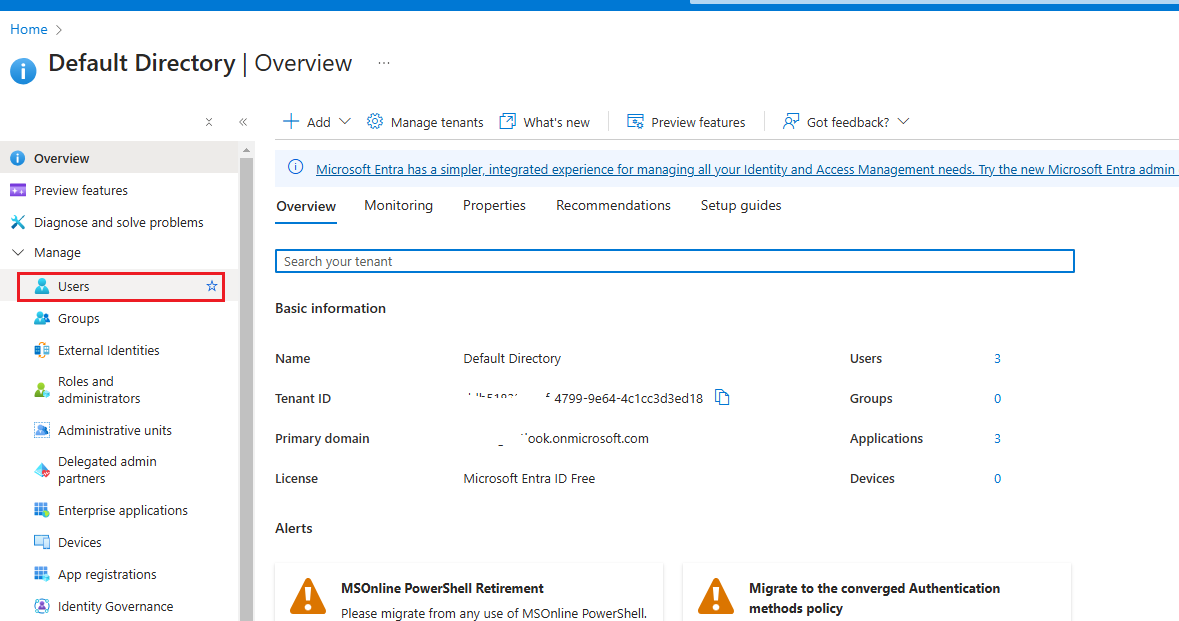Image resolution: width=1179 pixels, height=621 pixels.
Task: Click the Search your tenant field
Action: [674, 262]
